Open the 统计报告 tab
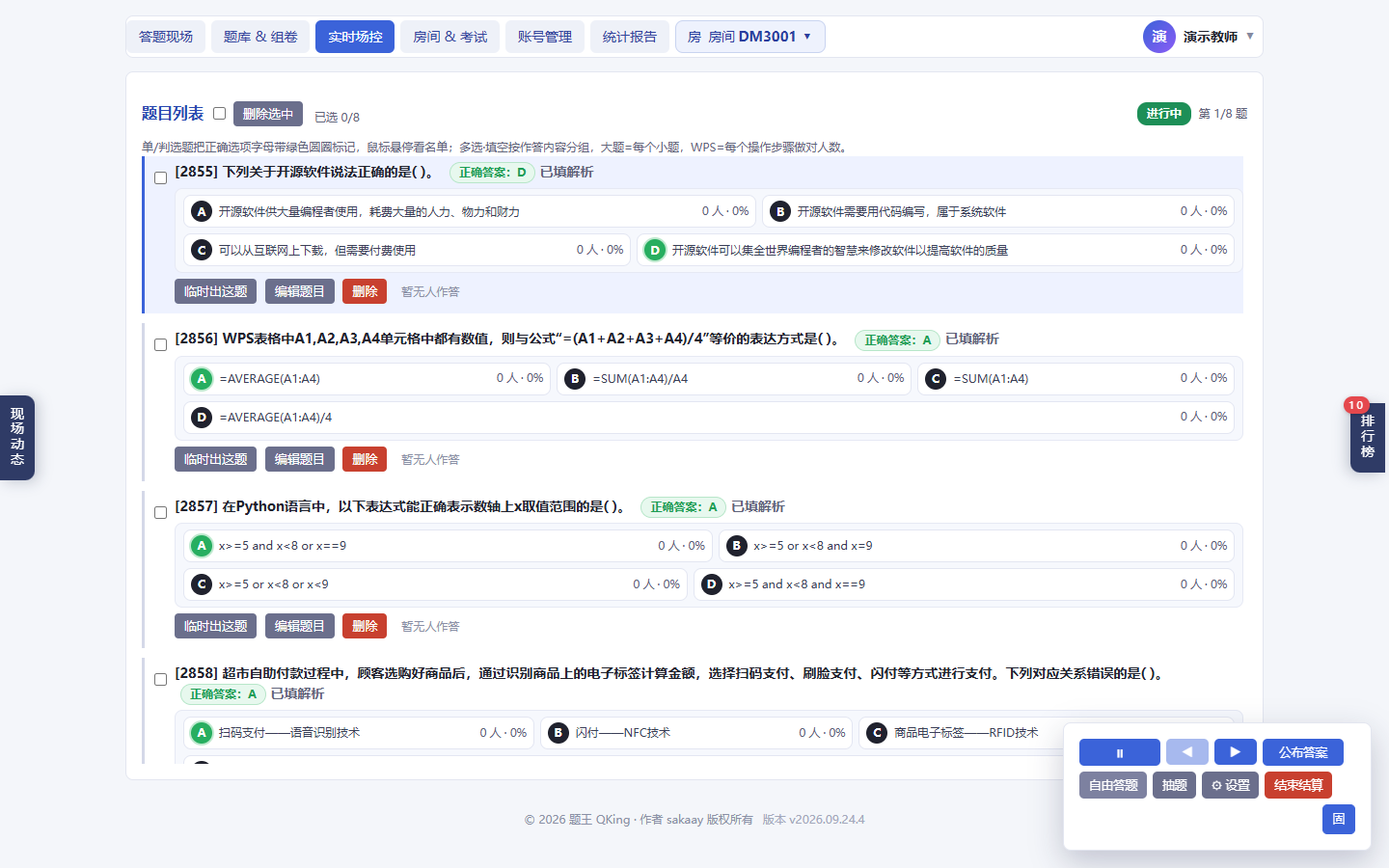 pos(630,37)
